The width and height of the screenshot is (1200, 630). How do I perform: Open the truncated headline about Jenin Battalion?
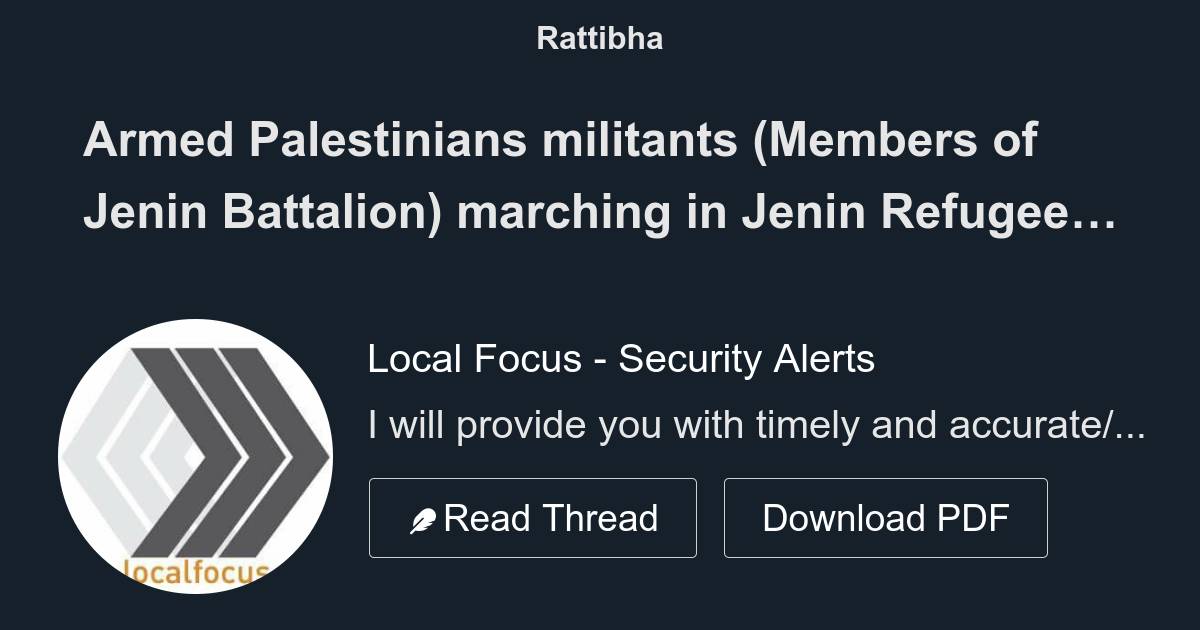(600, 177)
